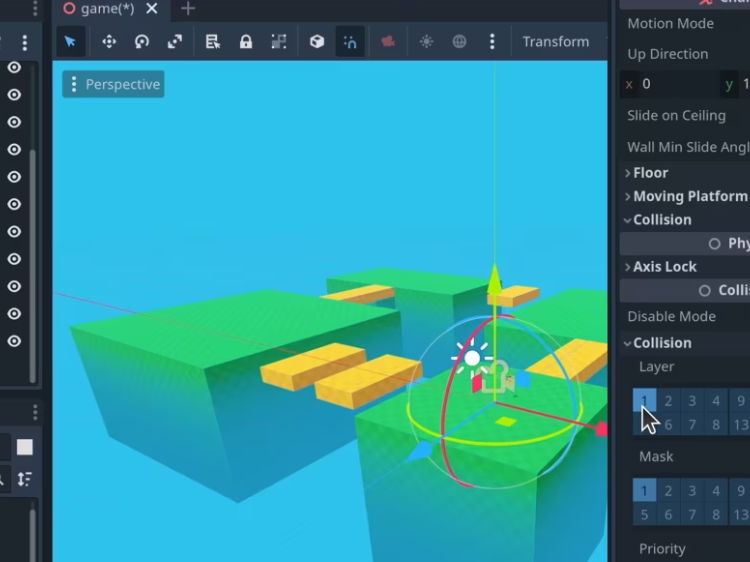
Task: Edit the Up Direction x value field
Action: [x=670, y=84]
